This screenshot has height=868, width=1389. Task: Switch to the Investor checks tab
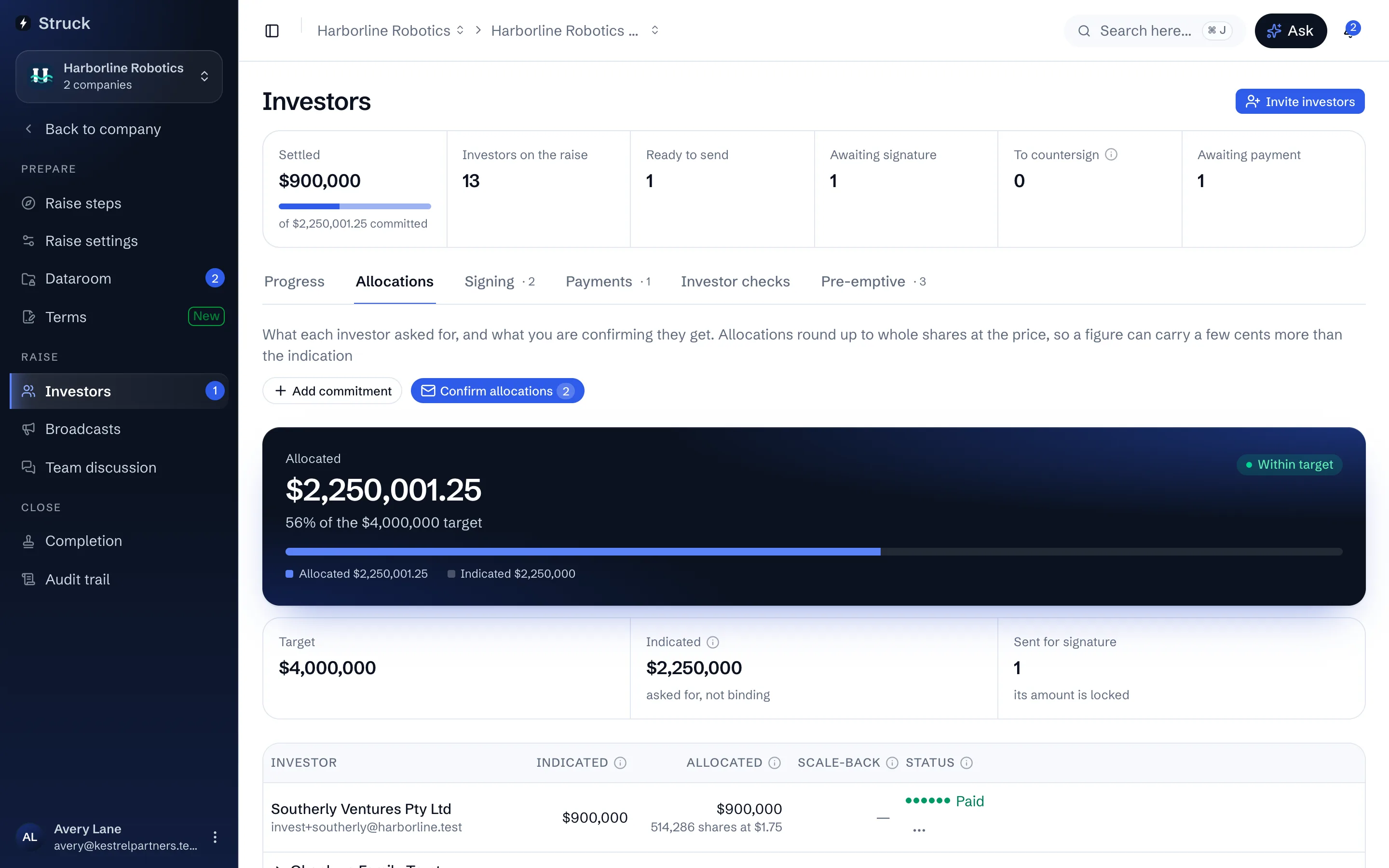pos(735,281)
